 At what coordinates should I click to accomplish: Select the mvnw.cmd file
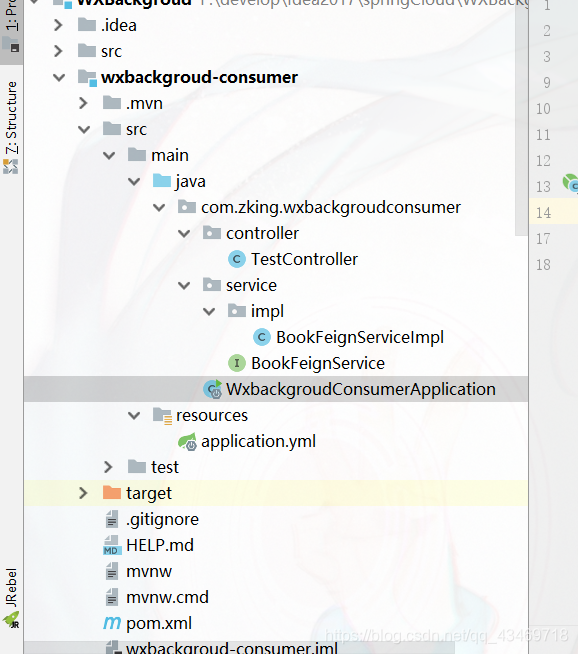coord(167,597)
